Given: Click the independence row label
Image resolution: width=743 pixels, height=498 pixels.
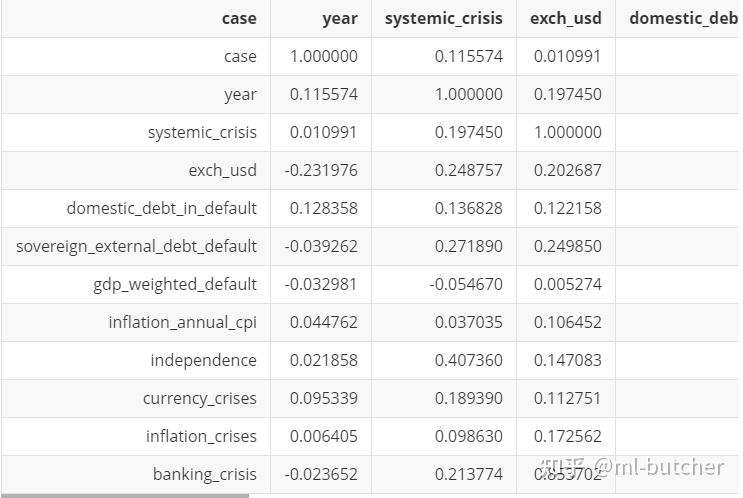Looking at the screenshot, I should (203, 360).
